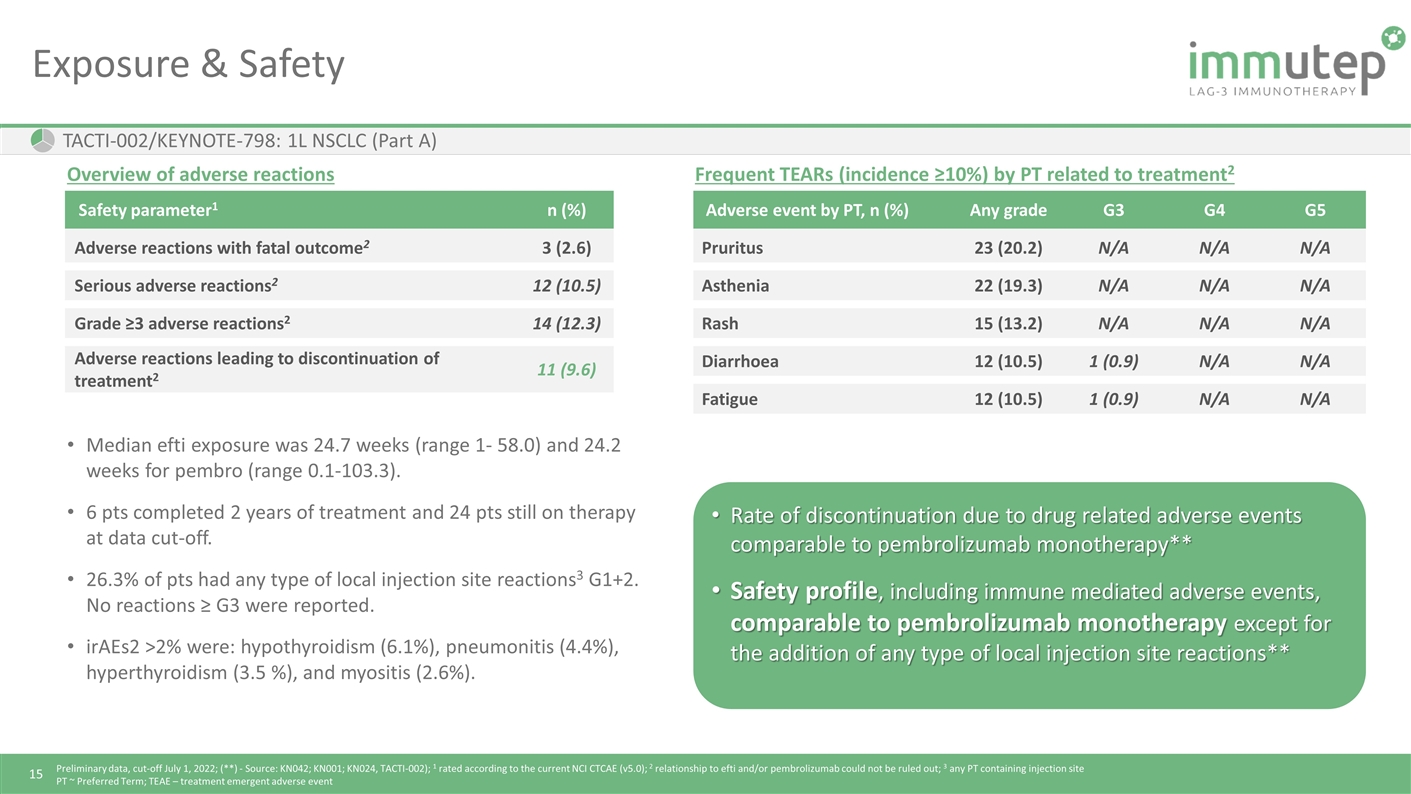Select the 'G4' column header
The height and width of the screenshot is (794, 1411).
(x=1214, y=210)
